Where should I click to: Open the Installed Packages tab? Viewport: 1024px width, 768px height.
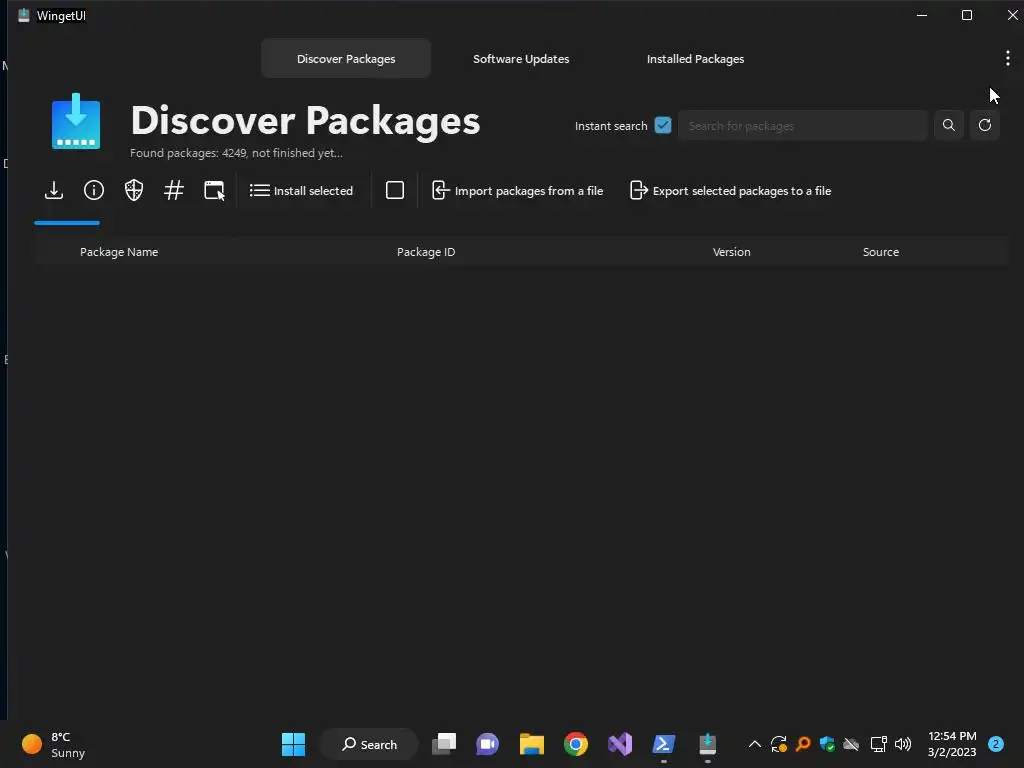pos(696,59)
